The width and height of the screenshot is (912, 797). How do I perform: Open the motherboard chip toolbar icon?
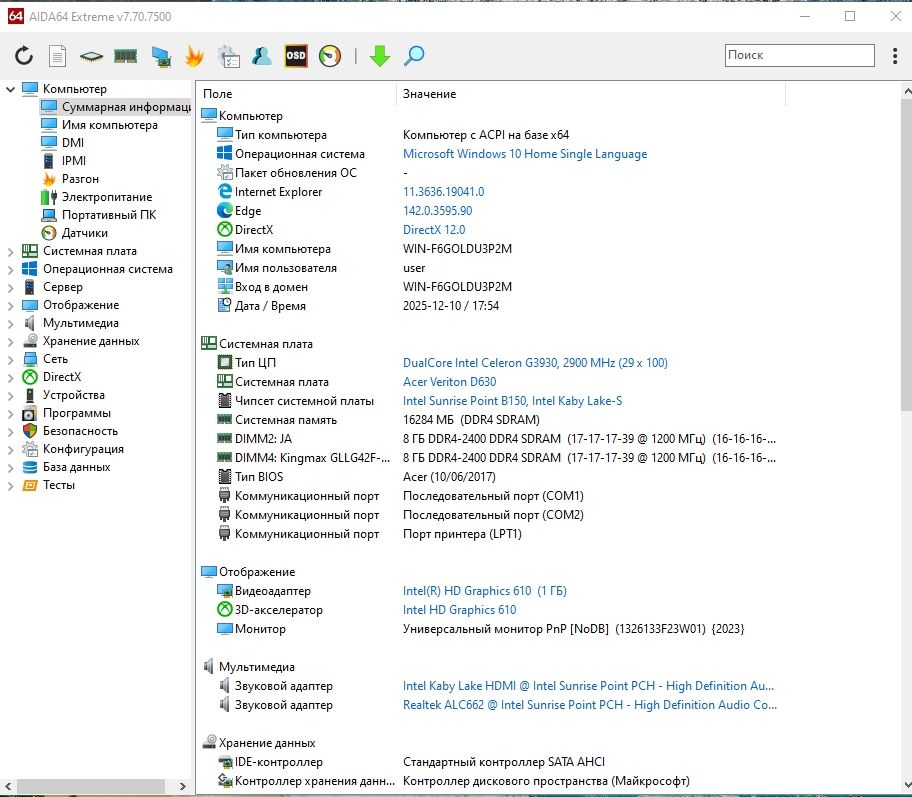91,56
